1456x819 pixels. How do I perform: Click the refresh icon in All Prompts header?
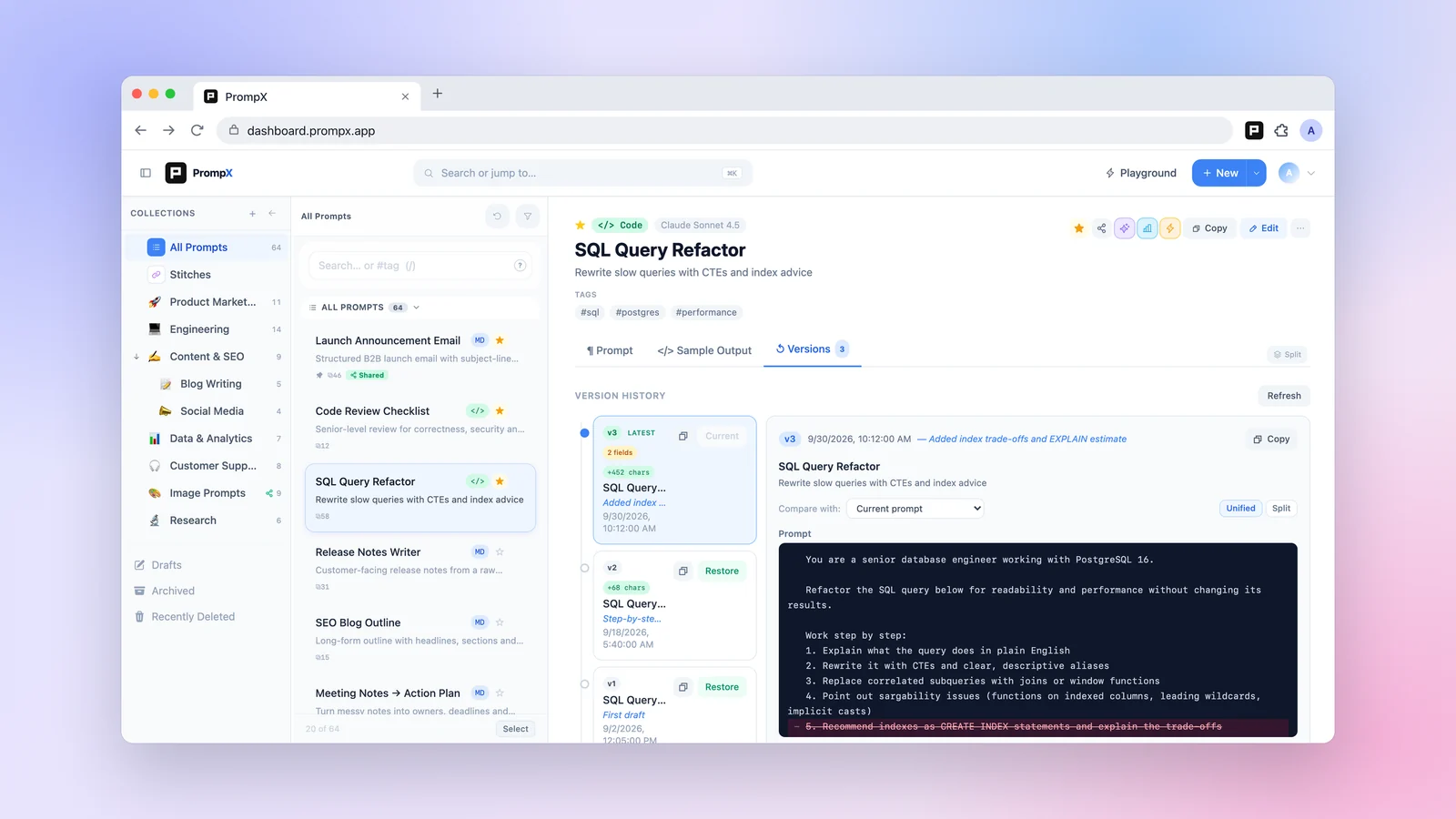(497, 217)
